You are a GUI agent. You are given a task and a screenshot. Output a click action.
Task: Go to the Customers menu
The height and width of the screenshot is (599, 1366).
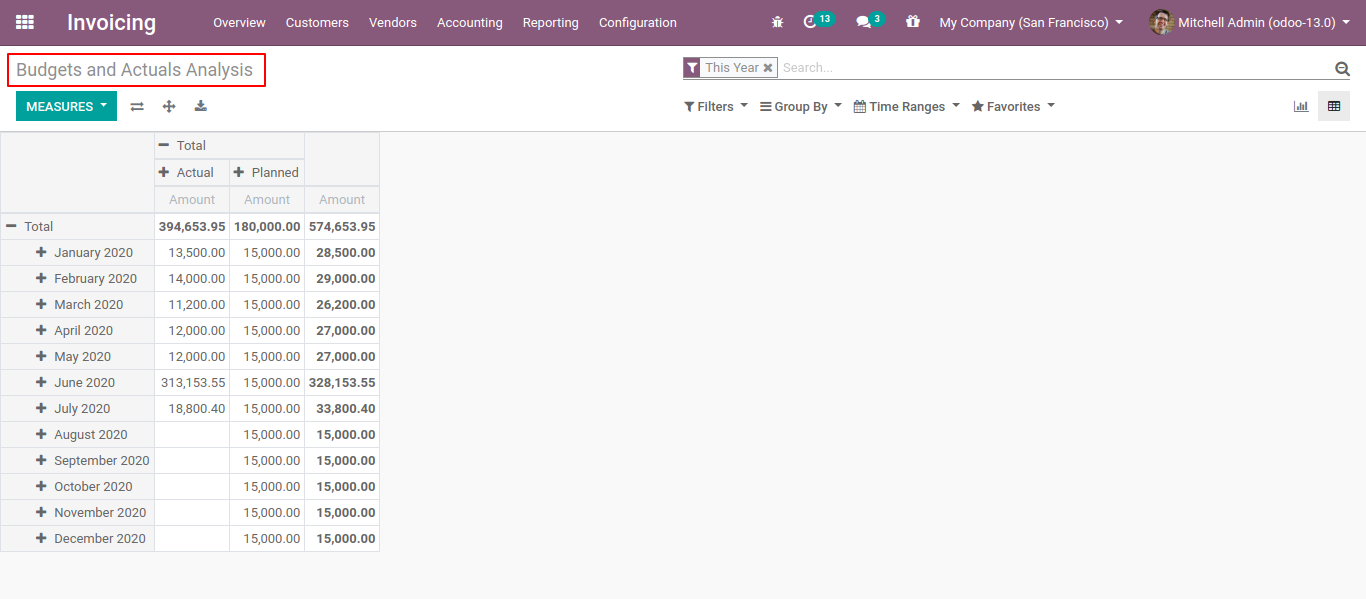point(317,22)
